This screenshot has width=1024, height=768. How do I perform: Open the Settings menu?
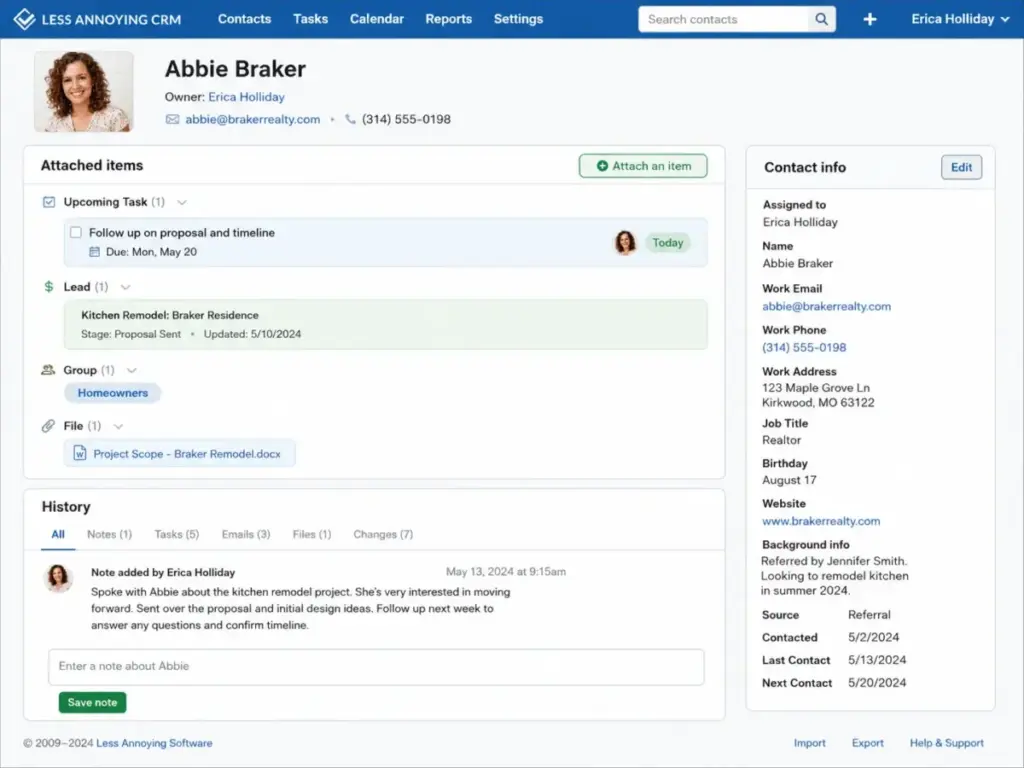[518, 19]
